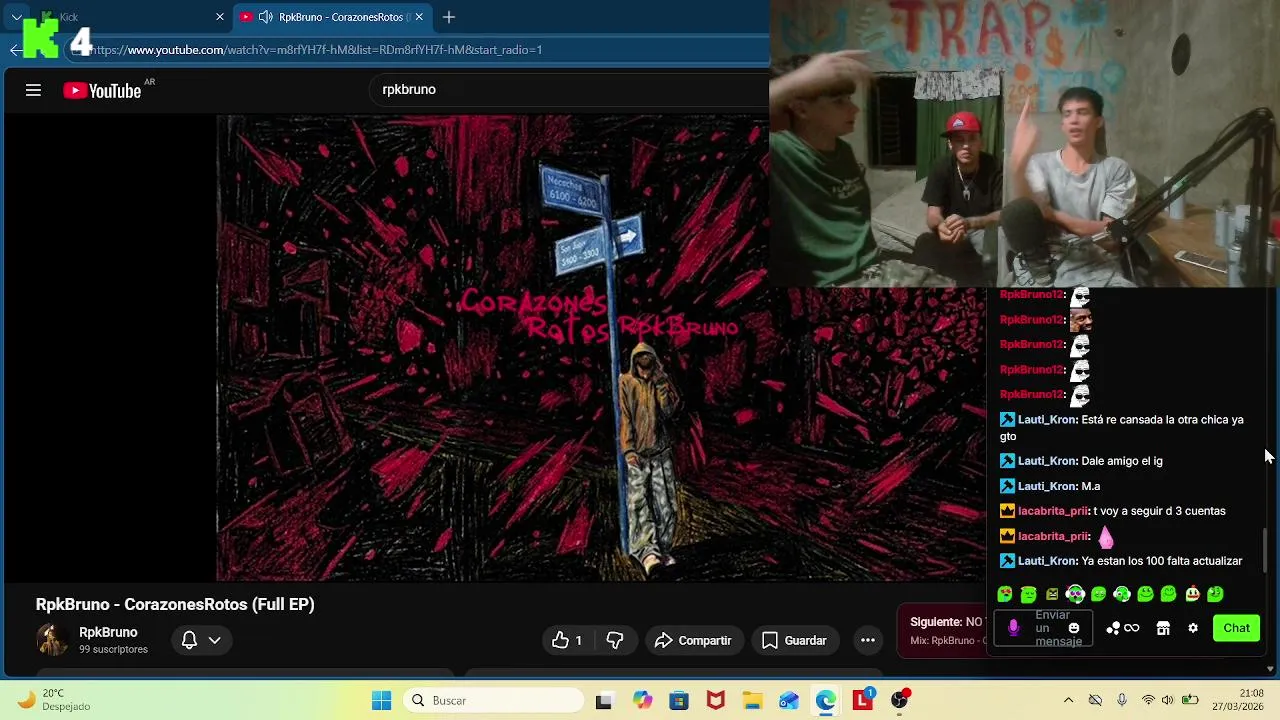Insert the crying green Kick emote
The image size is (1280, 720).
coord(1005,594)
